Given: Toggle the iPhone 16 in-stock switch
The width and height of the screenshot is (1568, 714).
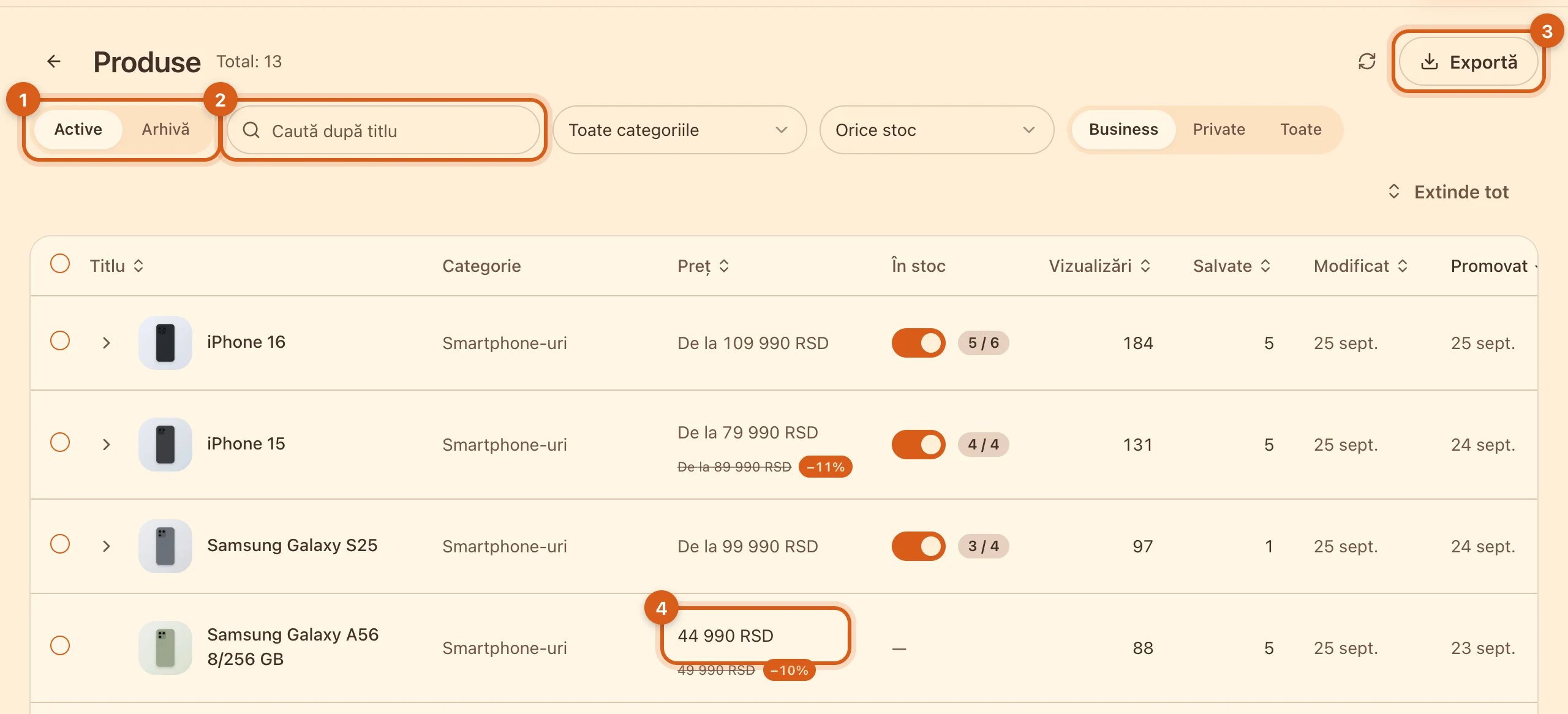Looking at the screenshot, I should click(918, 343).
